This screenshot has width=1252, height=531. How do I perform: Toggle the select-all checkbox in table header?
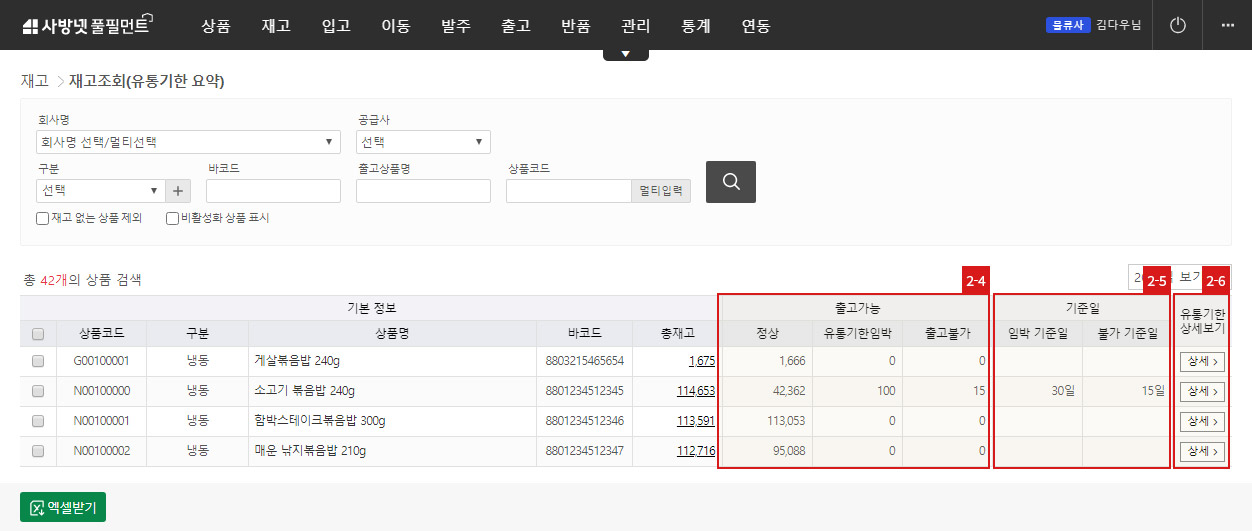click(38, 334)
